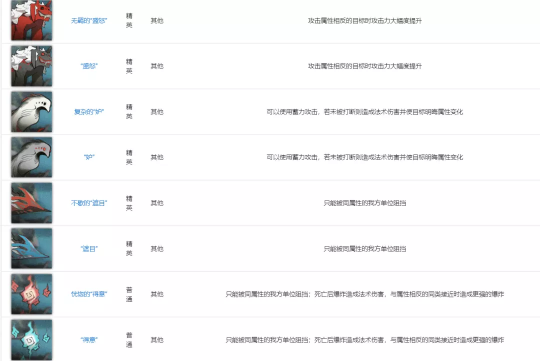
Task: Follow the name link beside the red spiked creature
Action: [x=89, y=203]
